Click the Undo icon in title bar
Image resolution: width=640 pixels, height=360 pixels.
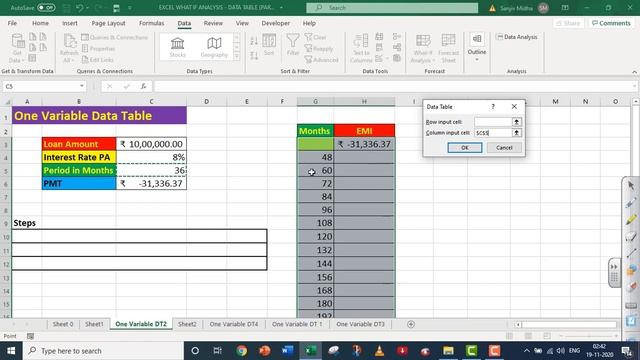[80, 8]
